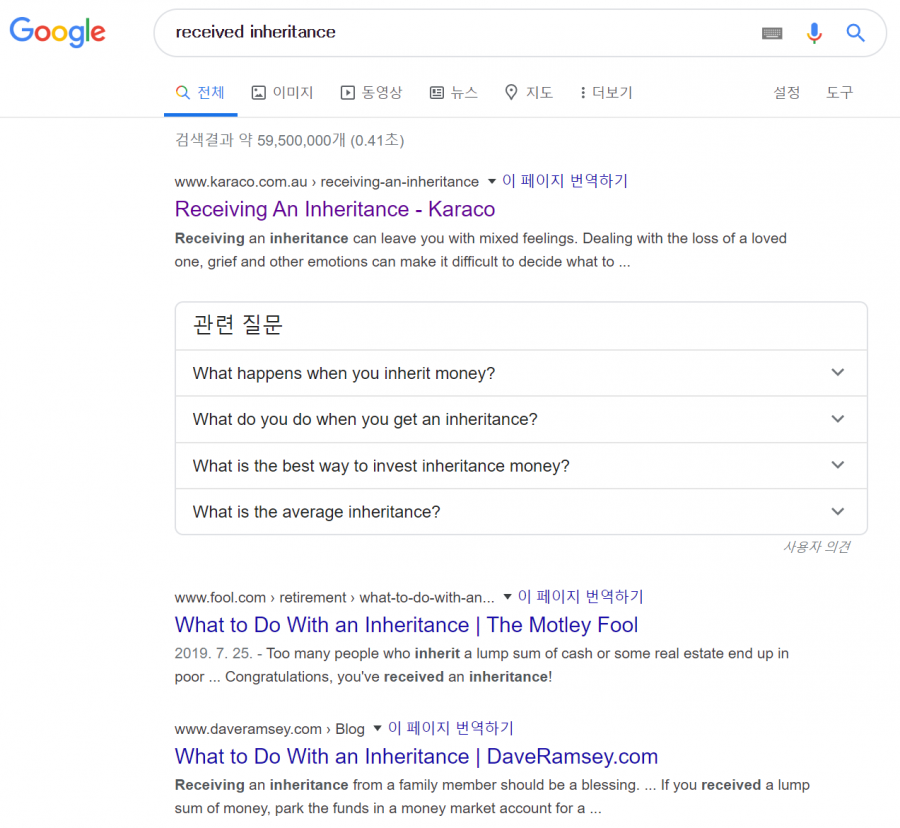This screenshot has width=900, height=828.
Task: Click the magnifier icon beside 전체
Action: (x=183, y=92)
